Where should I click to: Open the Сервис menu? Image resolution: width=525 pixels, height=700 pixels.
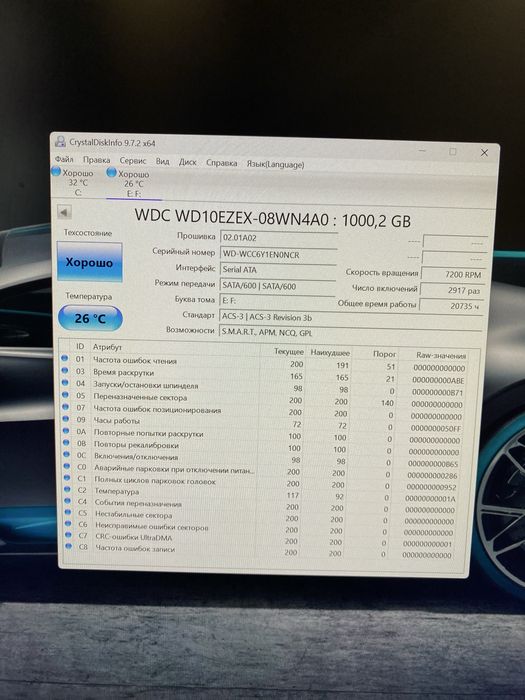tap(133, 161)
